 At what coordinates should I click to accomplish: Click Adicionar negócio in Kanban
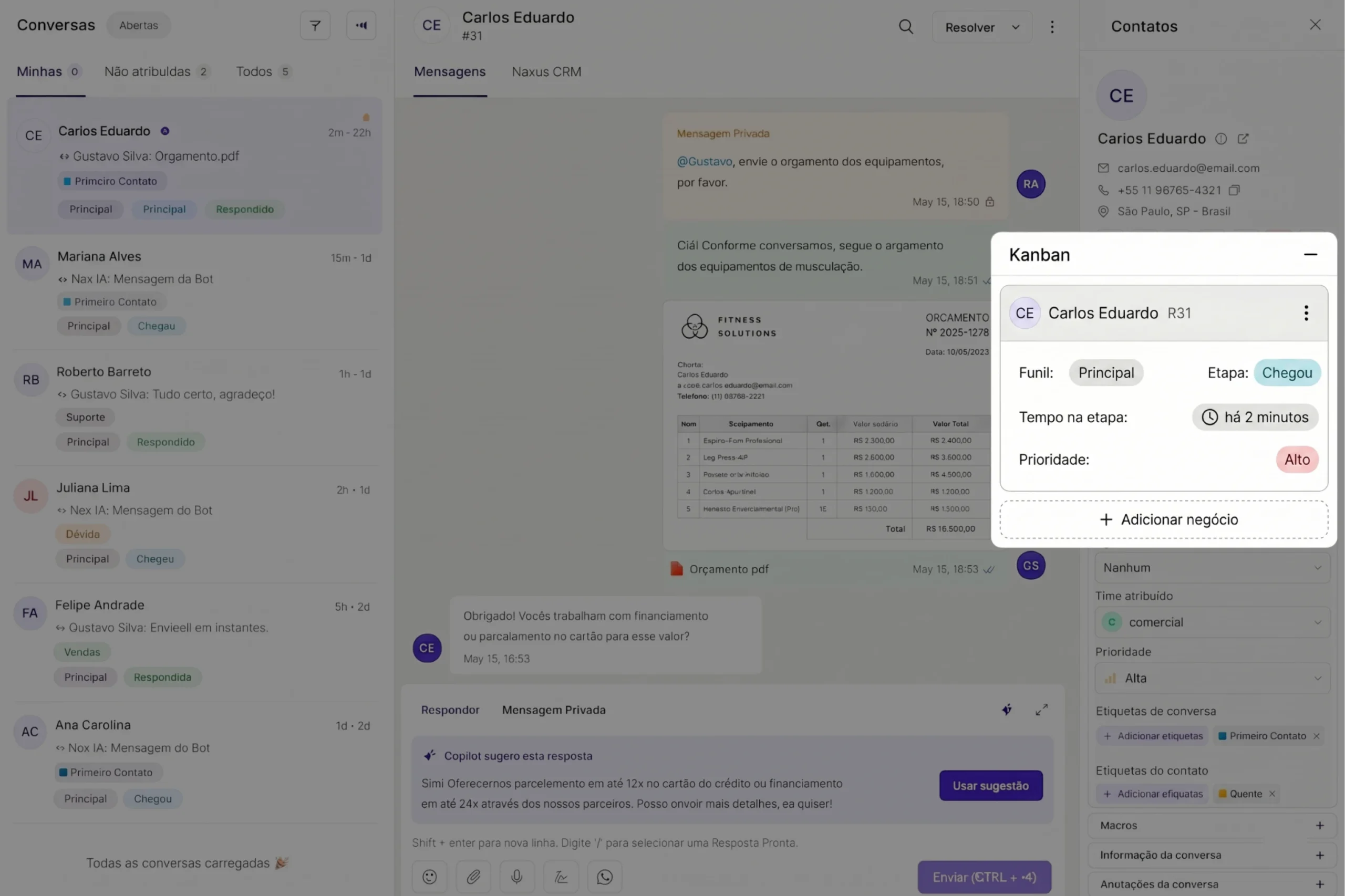1164,519
